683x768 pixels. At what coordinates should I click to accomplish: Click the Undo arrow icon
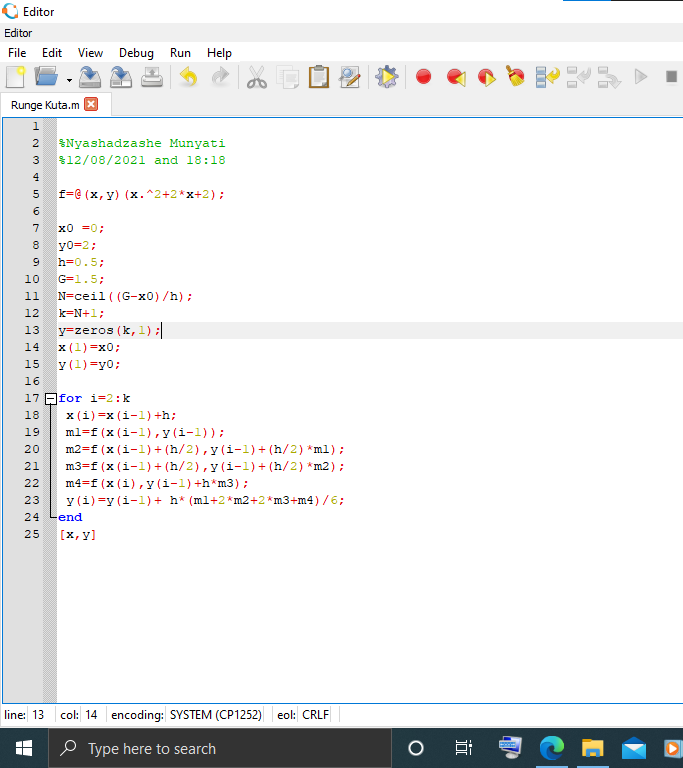[188, 77]
